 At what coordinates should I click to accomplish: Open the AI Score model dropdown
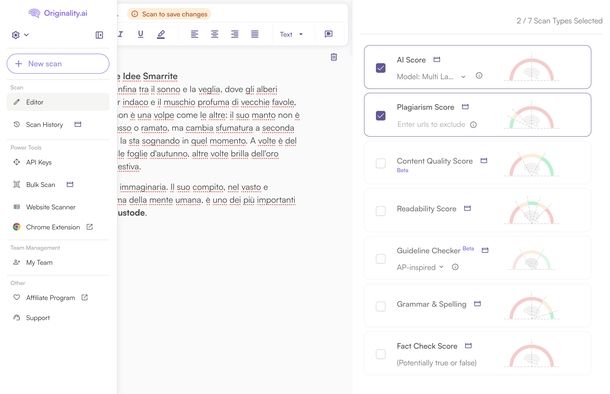[x=431, y=77]
